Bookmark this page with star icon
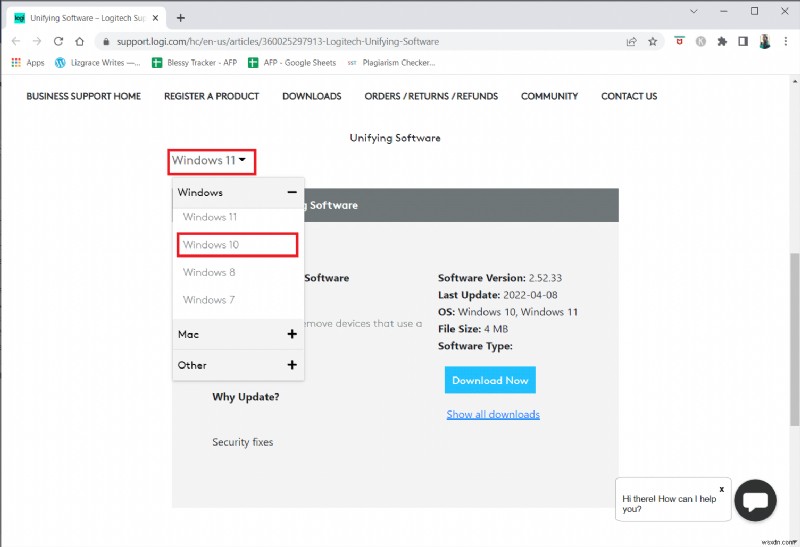The width and height of the screenshot is (800, 547). coord(653,42)
